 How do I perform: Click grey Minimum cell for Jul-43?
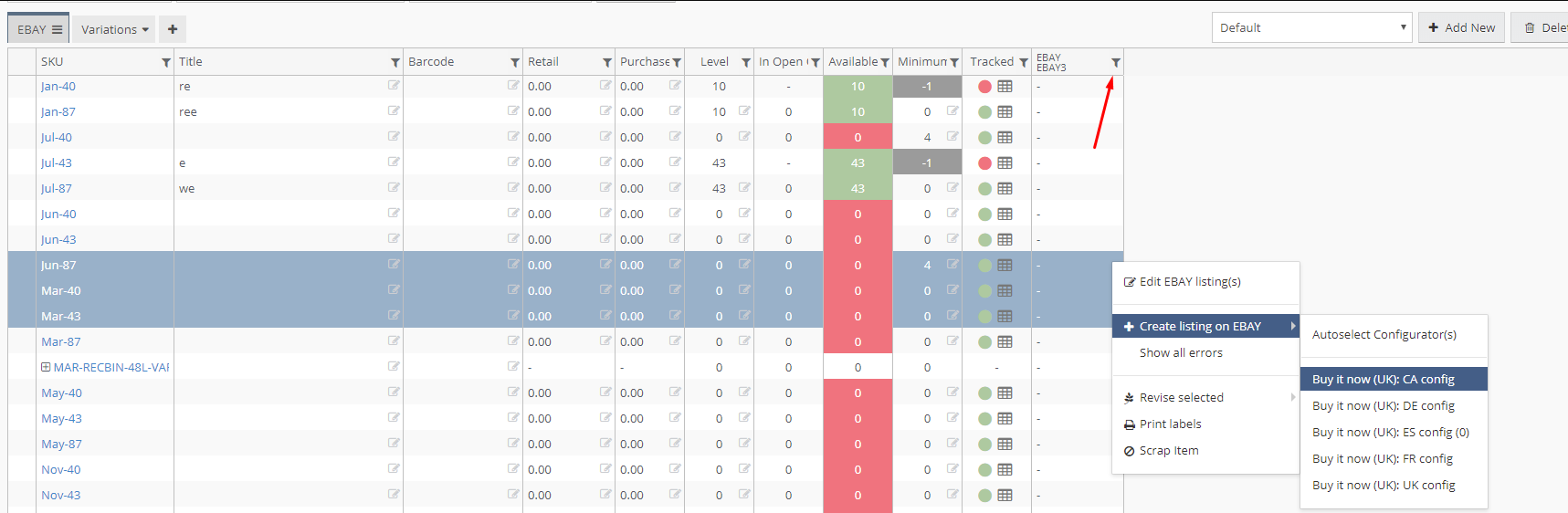927,163
